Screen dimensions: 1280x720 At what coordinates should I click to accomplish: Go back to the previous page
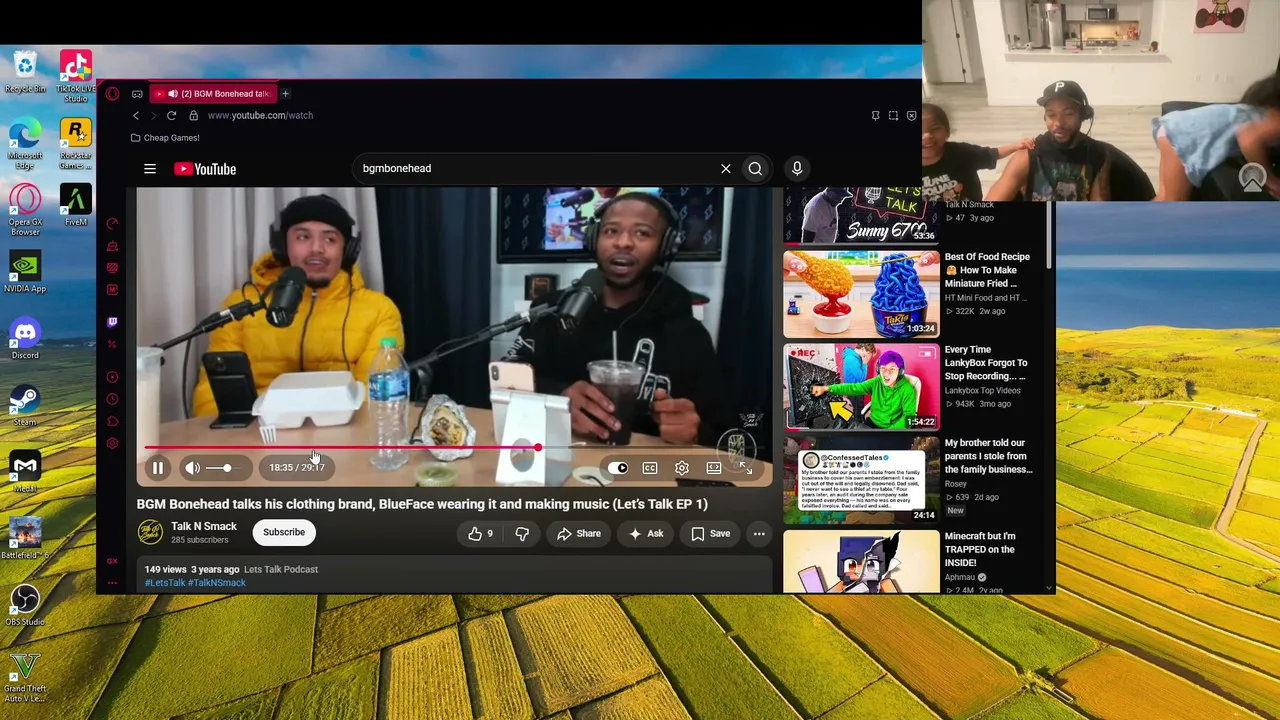[136, 116]
